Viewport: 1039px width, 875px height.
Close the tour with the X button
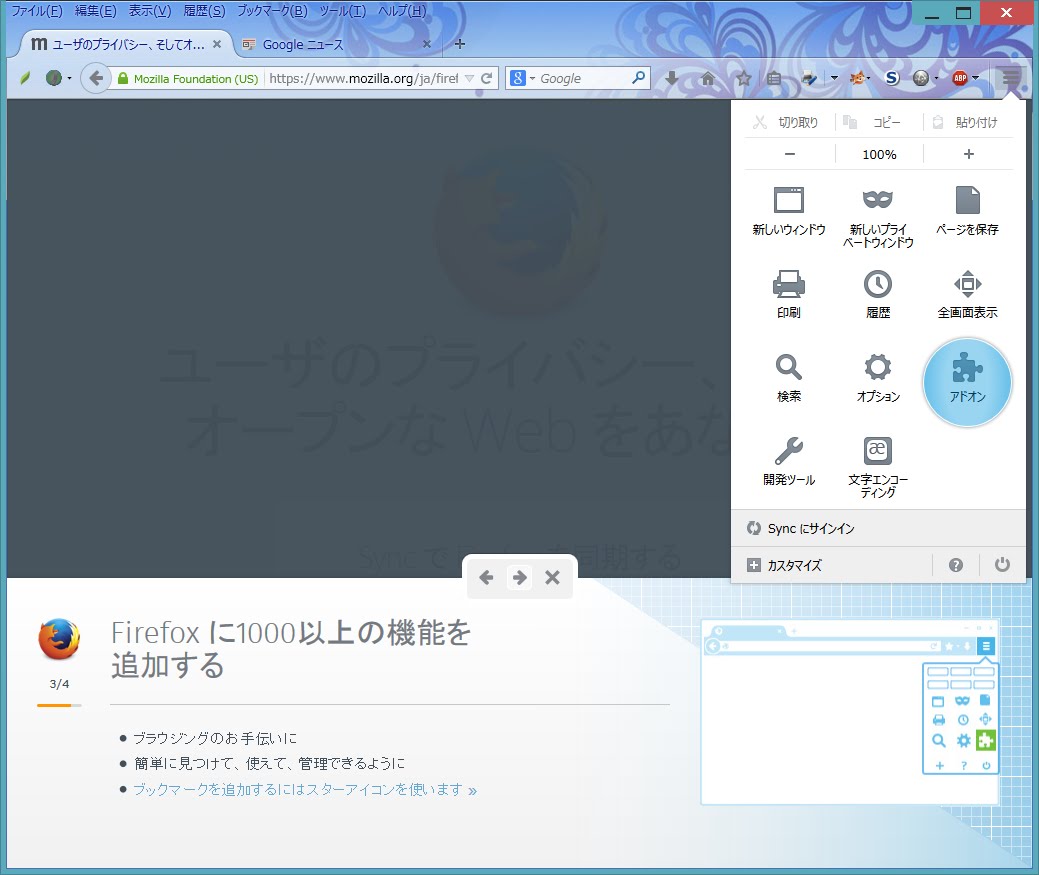point(552,578)
